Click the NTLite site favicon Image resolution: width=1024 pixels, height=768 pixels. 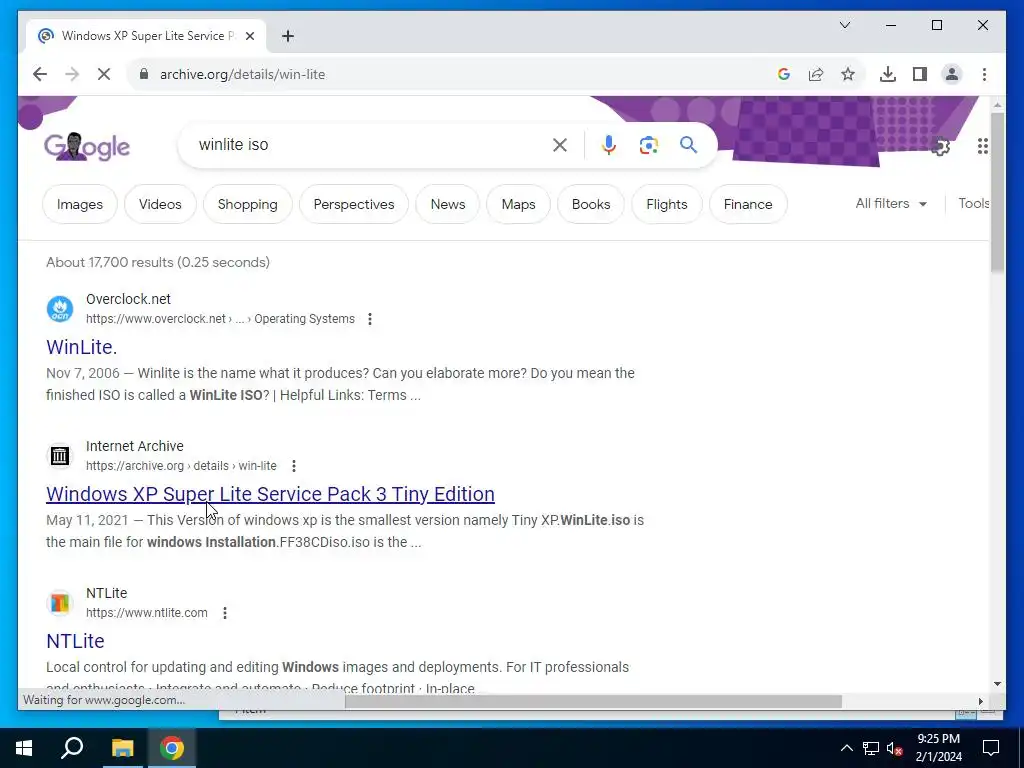coord(60,603)
